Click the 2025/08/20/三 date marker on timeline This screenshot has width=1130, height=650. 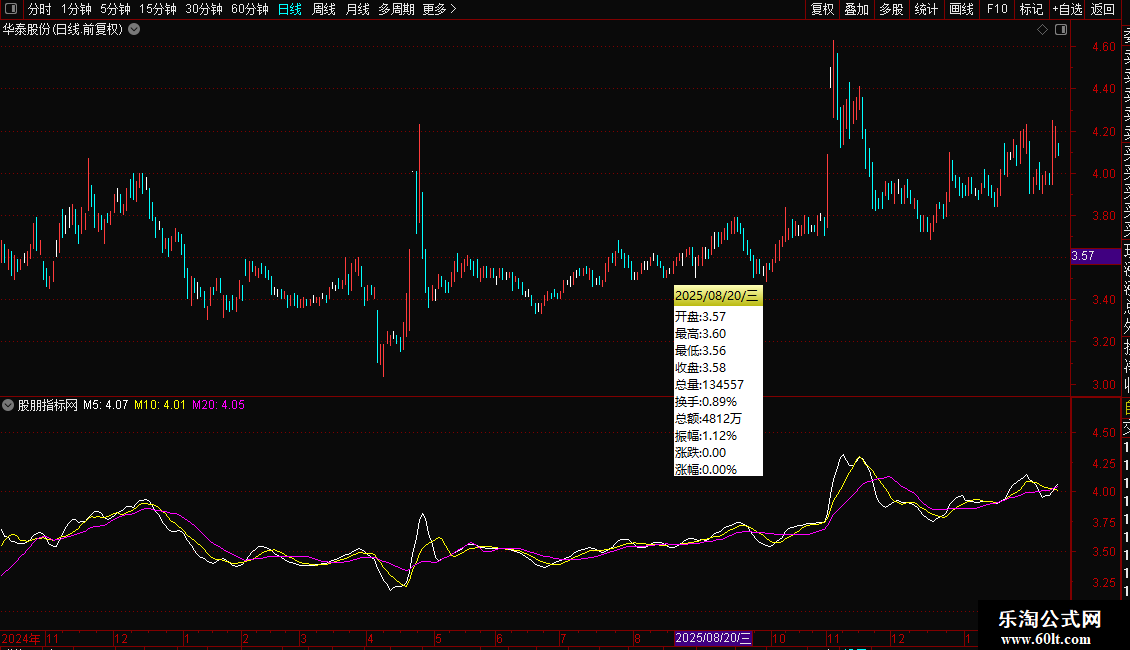713,638
